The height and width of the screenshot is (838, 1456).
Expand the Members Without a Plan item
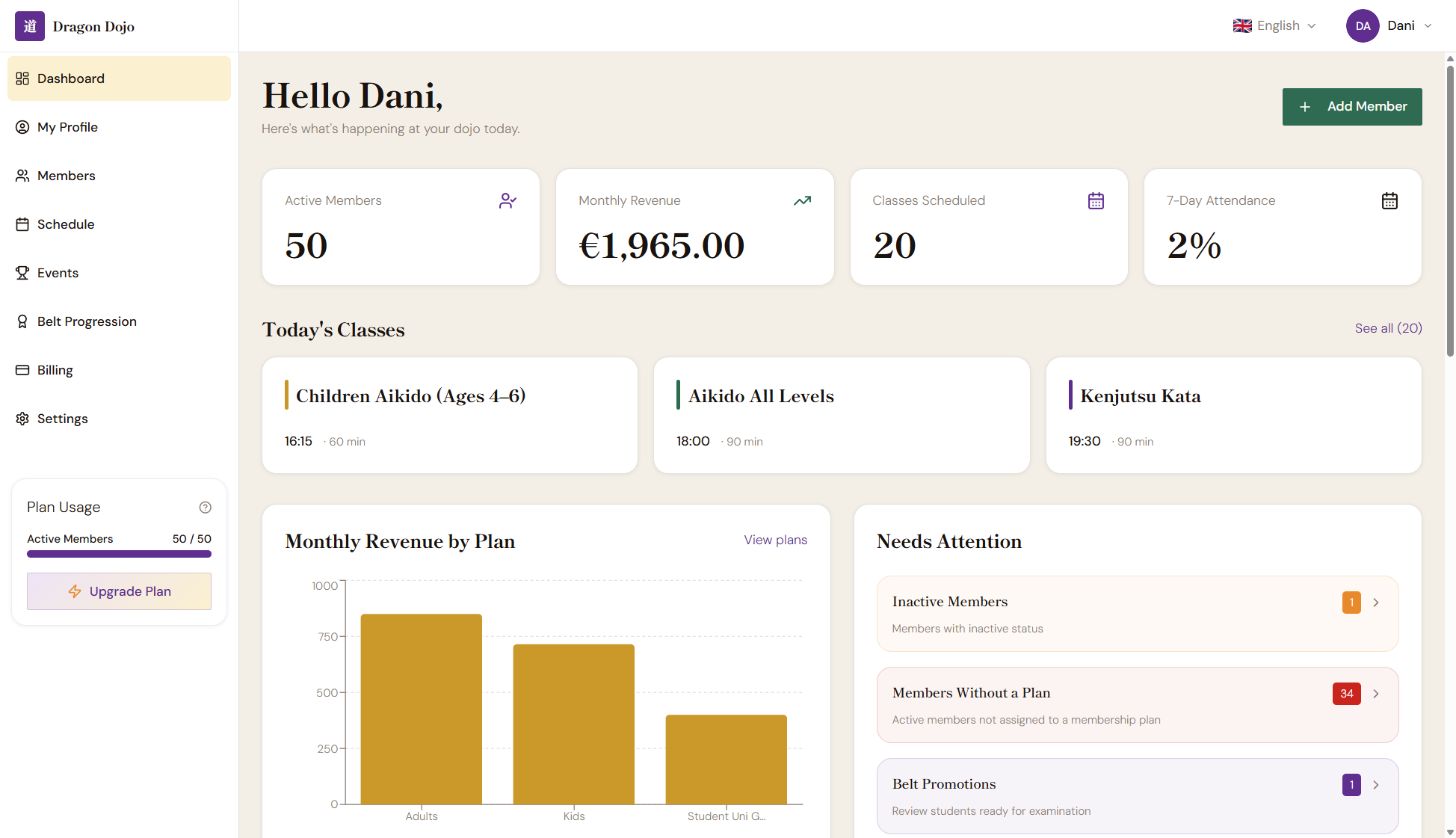[1137, 704]
